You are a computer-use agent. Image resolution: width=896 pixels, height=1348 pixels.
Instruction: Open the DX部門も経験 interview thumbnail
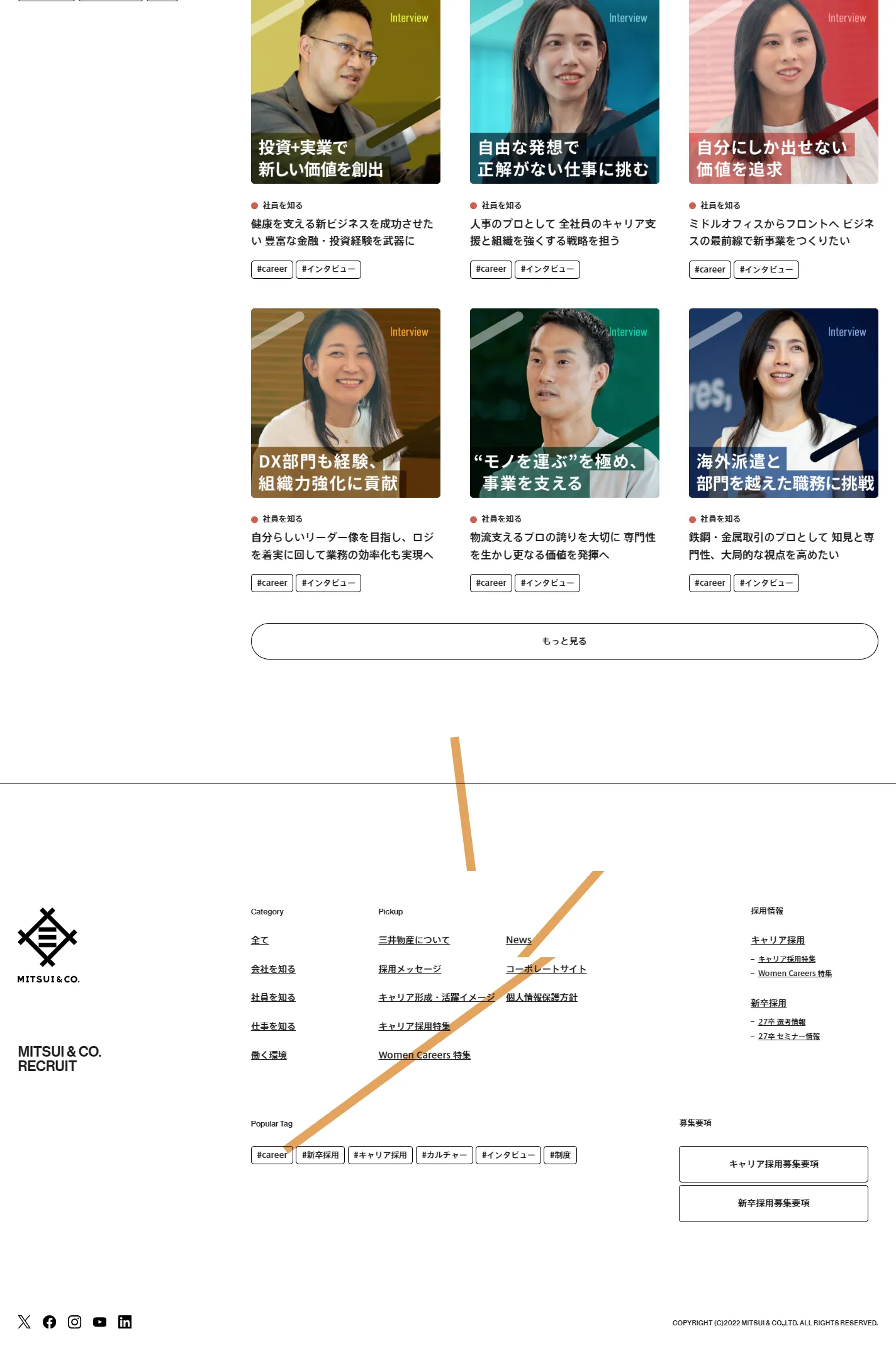[345, 403]
